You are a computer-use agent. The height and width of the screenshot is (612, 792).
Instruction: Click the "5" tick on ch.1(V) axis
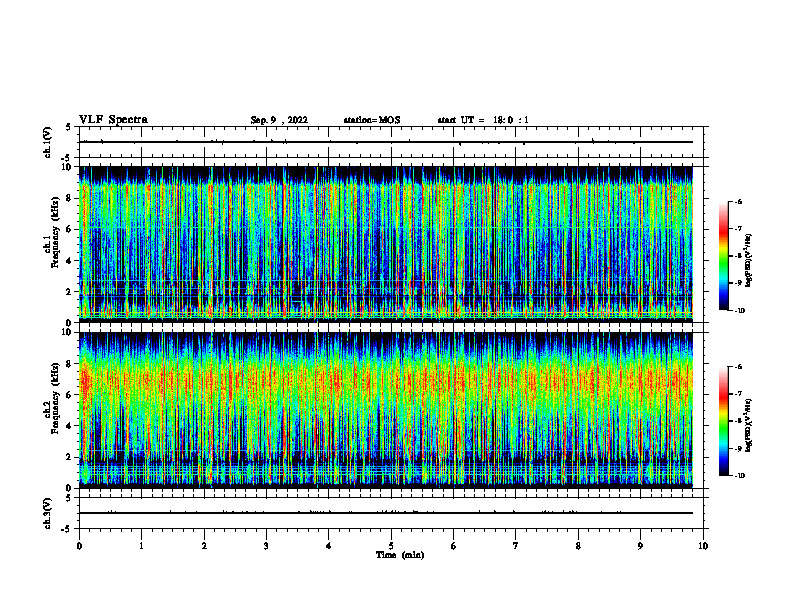point(68,128)
